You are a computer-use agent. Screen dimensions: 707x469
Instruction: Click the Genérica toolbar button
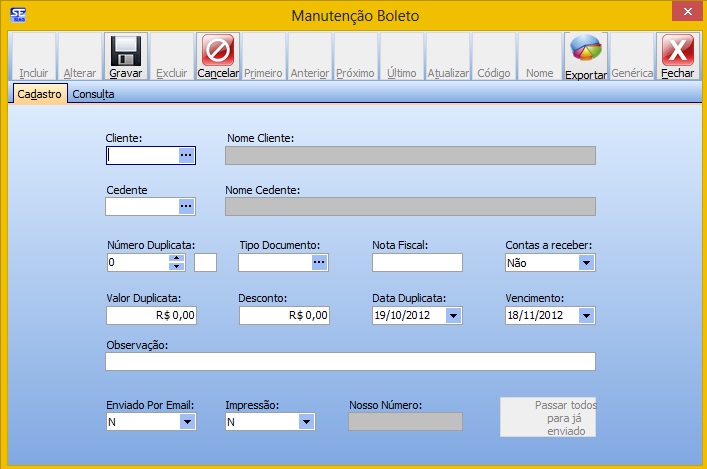632,56
